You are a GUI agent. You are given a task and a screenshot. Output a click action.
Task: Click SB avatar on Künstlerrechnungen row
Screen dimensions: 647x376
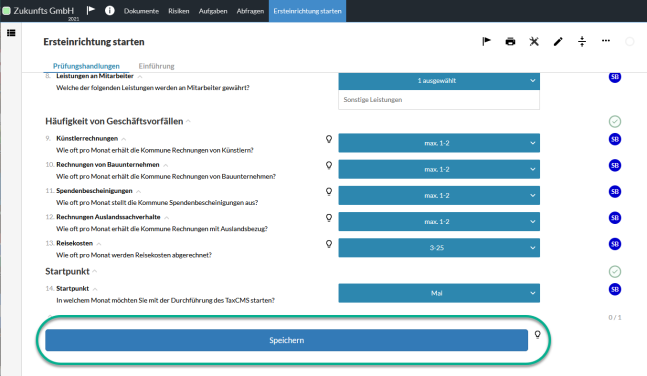(615, 139)
